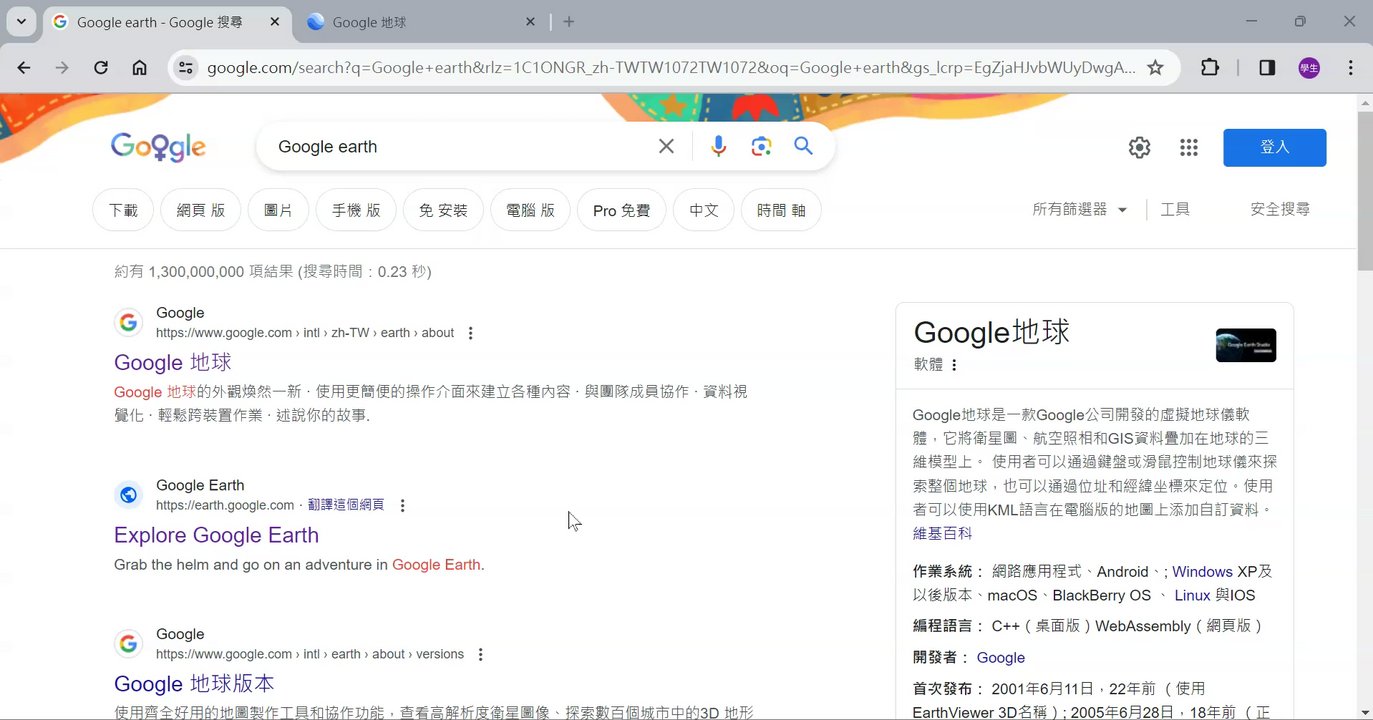Viewport: 1373px width, 720px height.
Task: View site information icon in address bar
Action: (185, 68)
